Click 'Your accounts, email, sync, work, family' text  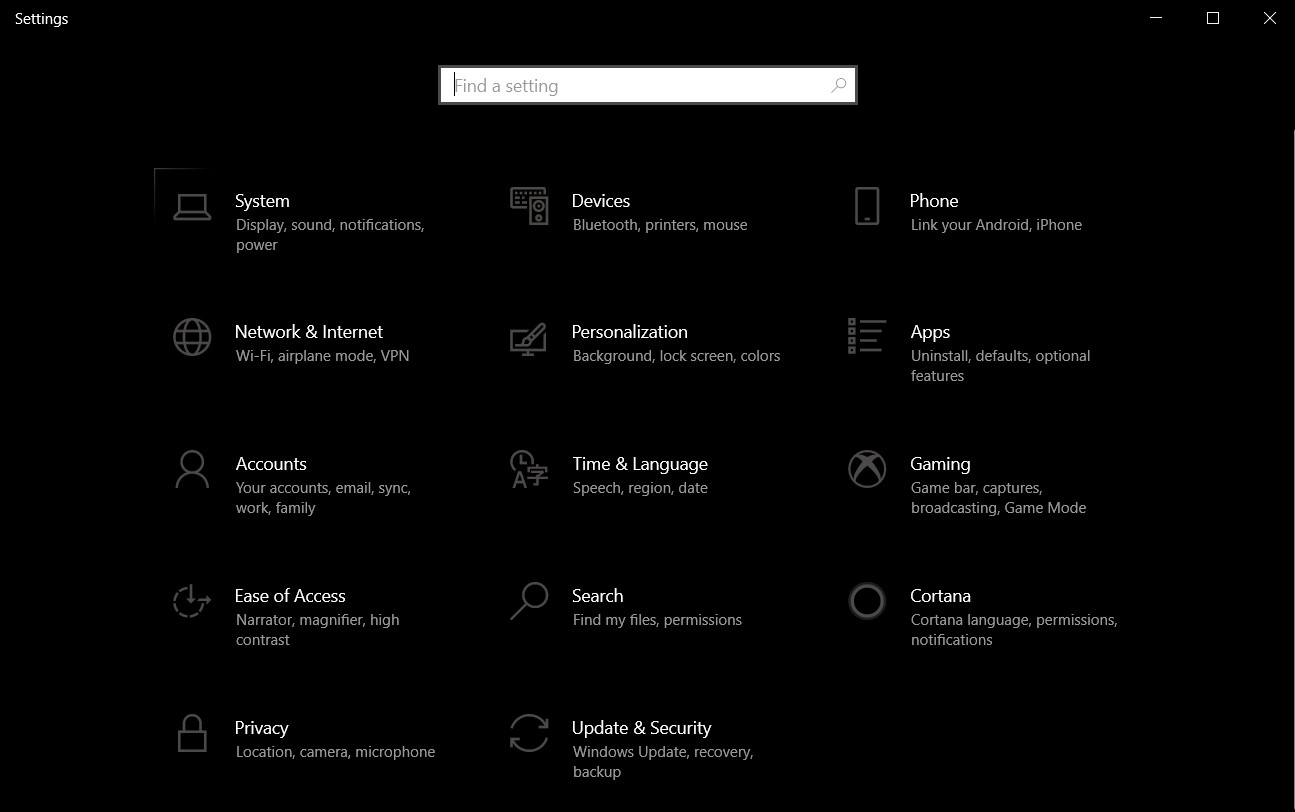(323, 498)
